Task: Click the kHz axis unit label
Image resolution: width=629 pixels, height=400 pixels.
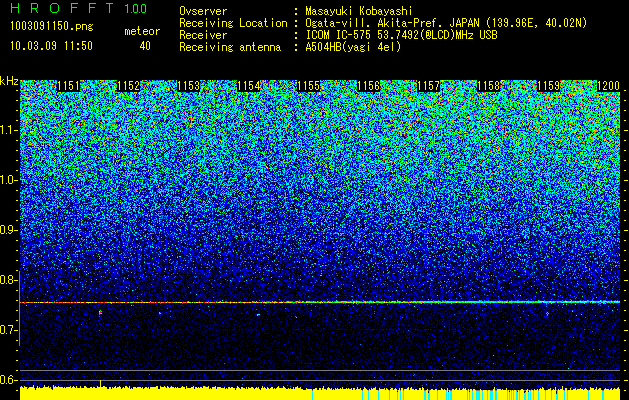Action: [x=9, y=81]
